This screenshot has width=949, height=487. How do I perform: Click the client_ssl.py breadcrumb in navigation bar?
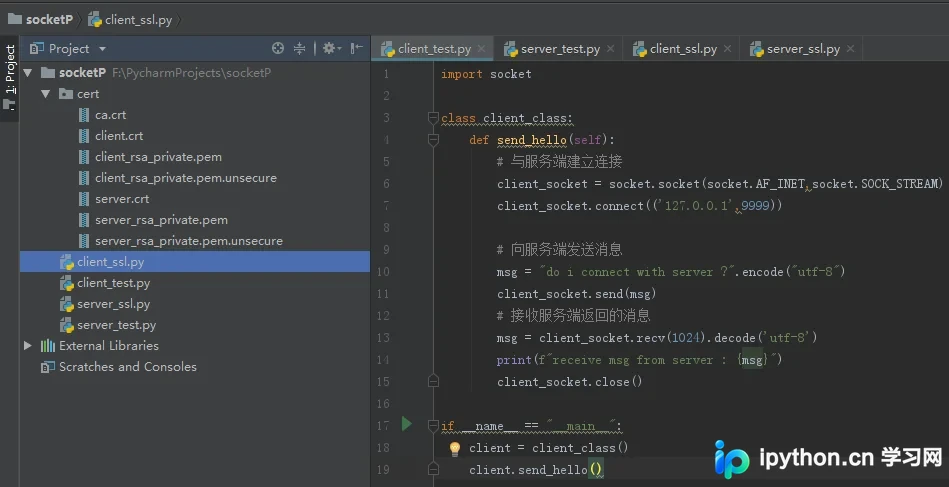pyautogui.click(x=130, y=19)
